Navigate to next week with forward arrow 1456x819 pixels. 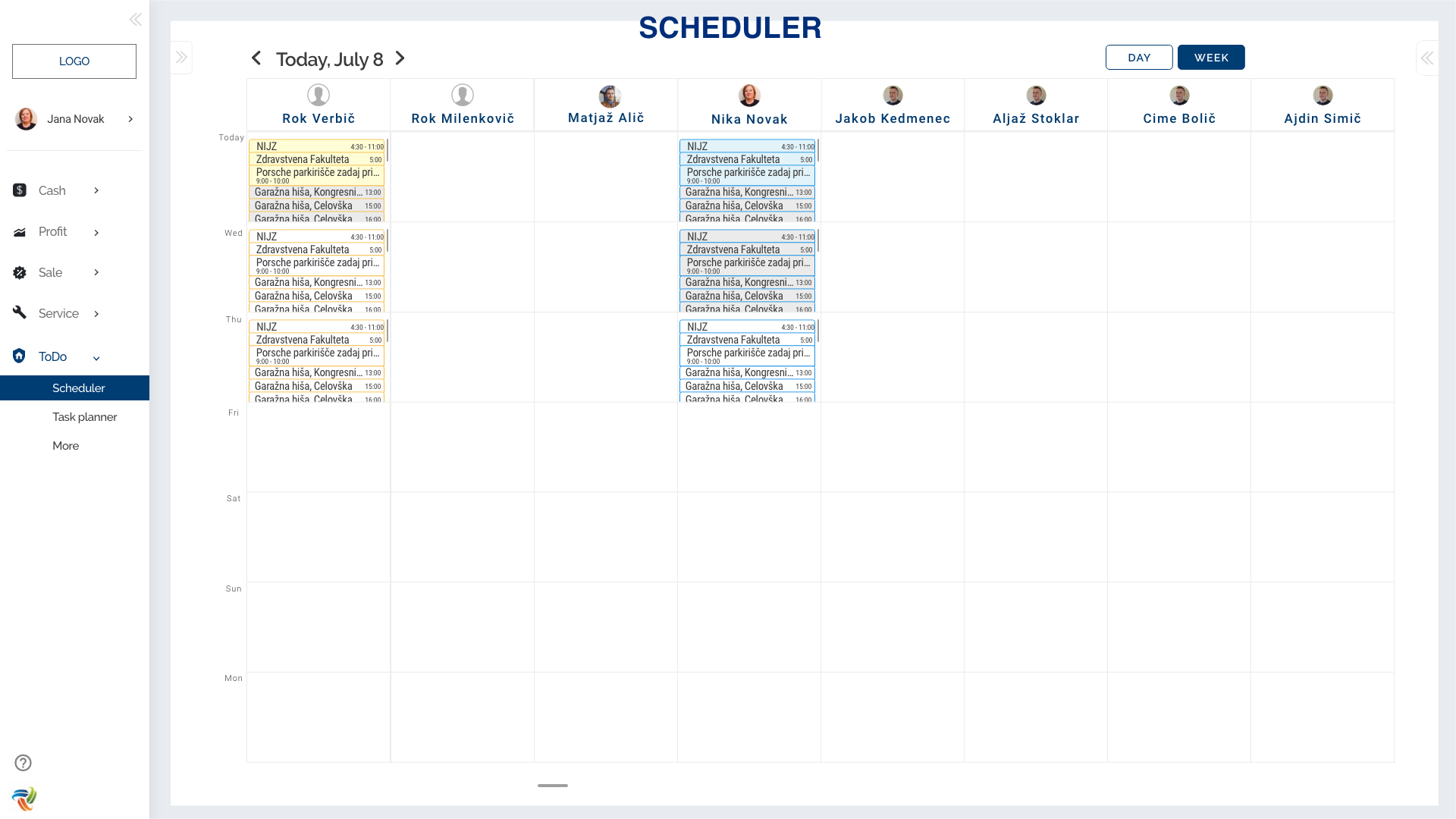[399, 59]
